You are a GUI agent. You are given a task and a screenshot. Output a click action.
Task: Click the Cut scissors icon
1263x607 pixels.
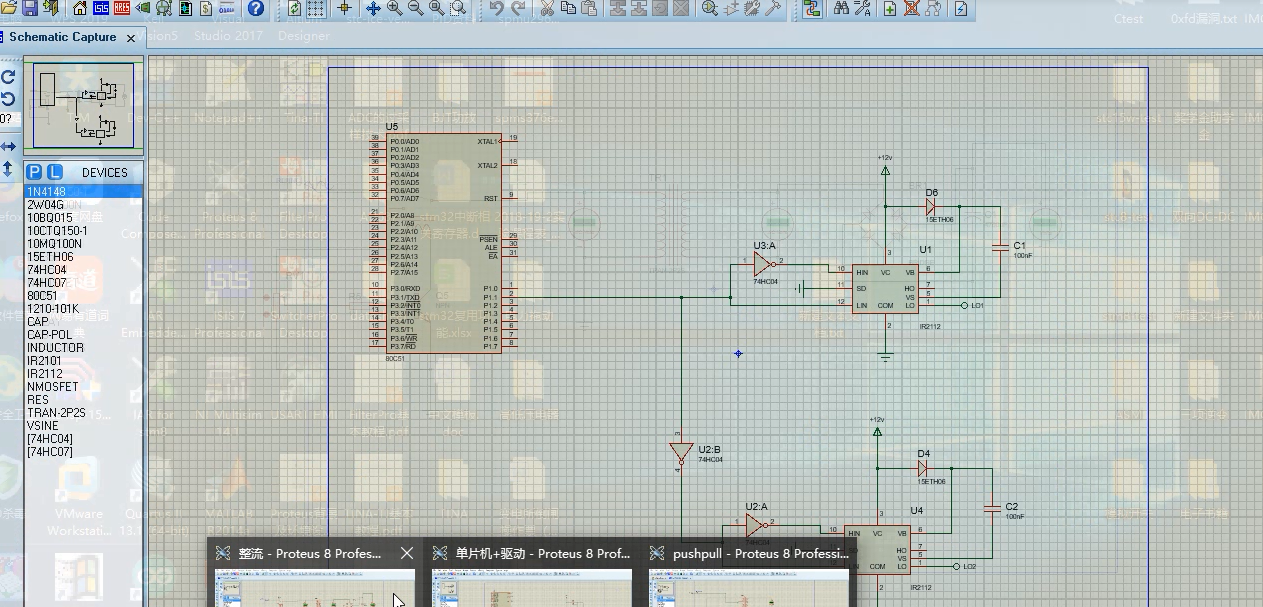coord(547,8)
